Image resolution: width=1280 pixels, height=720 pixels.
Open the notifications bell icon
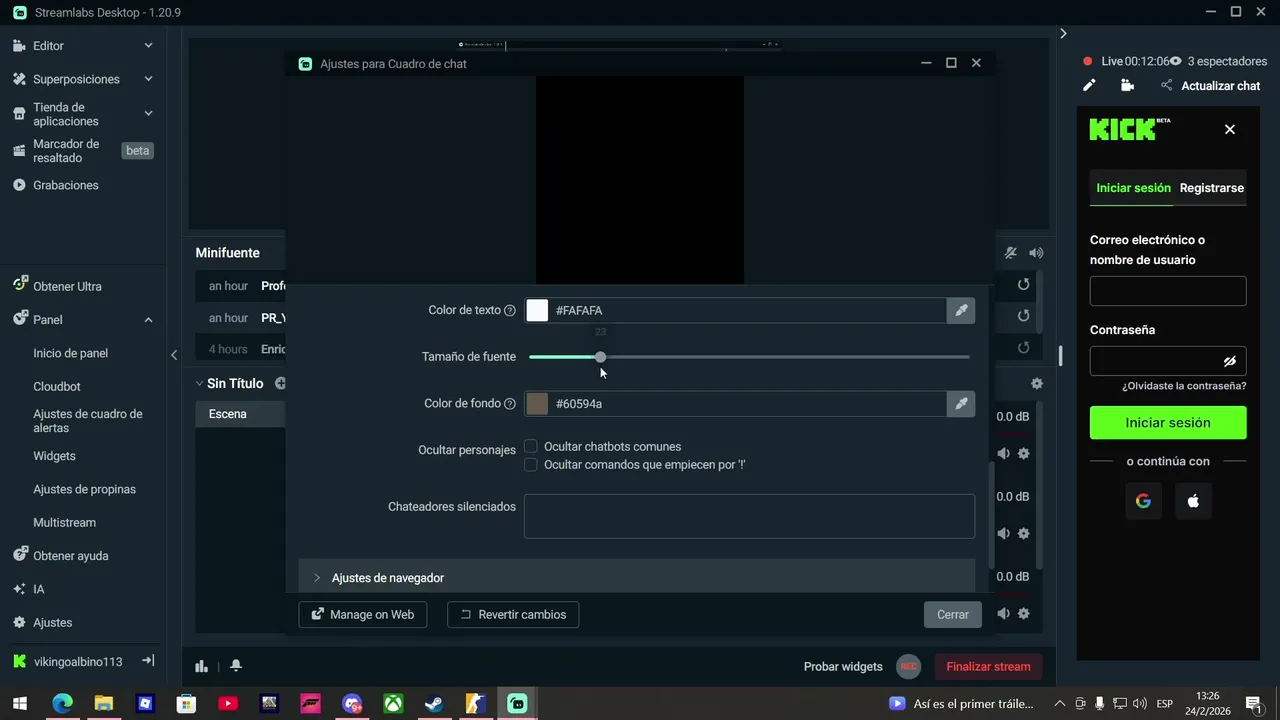[x=236, y=666]
